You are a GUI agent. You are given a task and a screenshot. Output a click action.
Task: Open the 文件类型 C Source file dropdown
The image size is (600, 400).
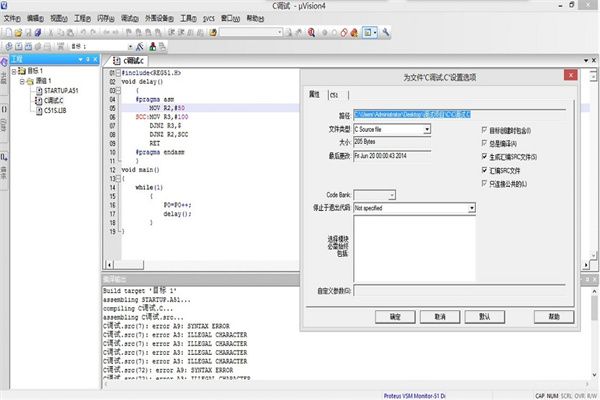pyautogui.click(x=427, y=129)
